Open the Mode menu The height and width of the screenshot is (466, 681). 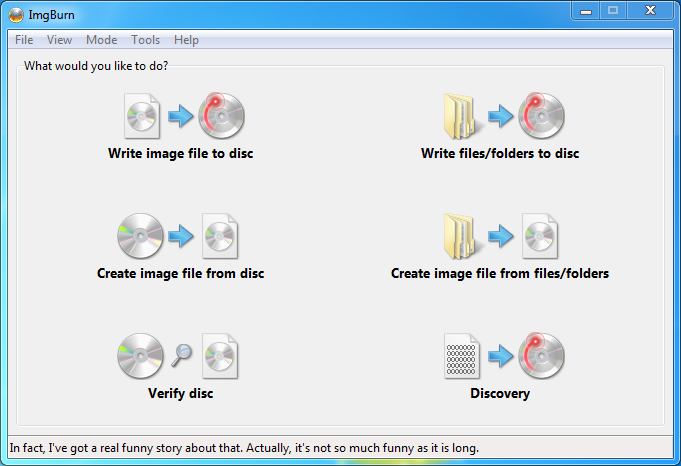coord(101,40)
